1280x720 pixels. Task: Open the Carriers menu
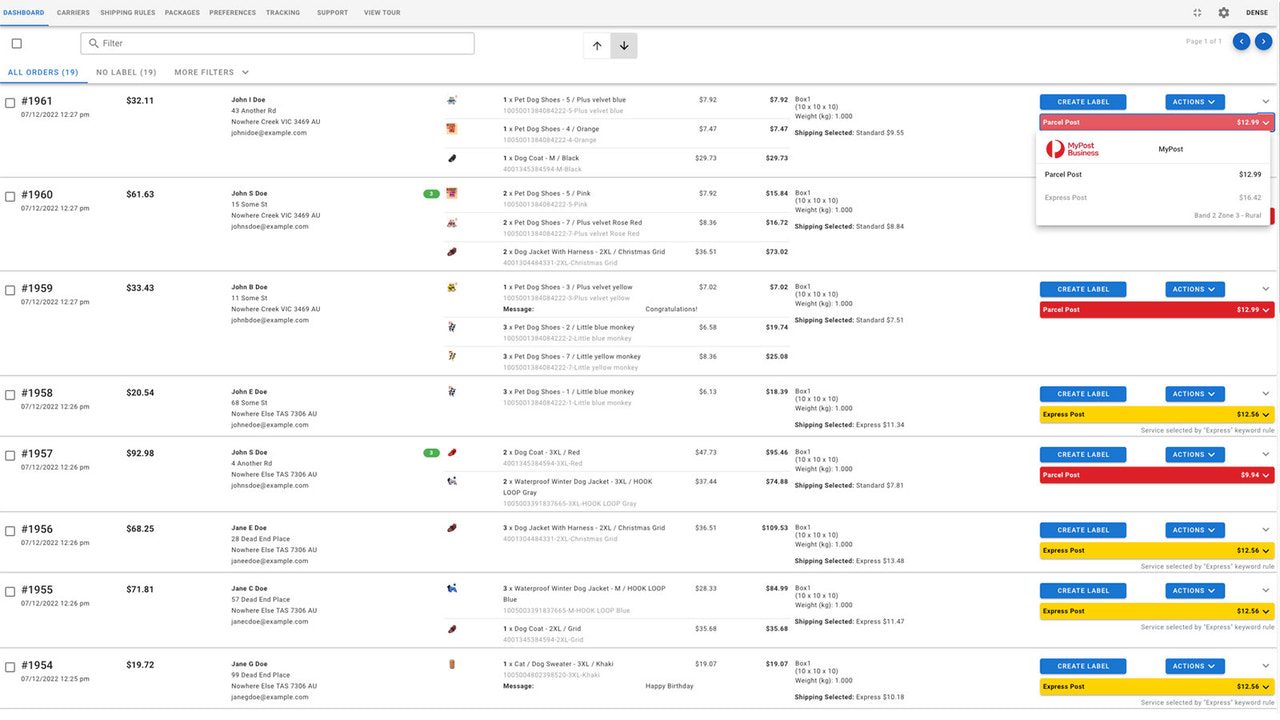(73, 13)
